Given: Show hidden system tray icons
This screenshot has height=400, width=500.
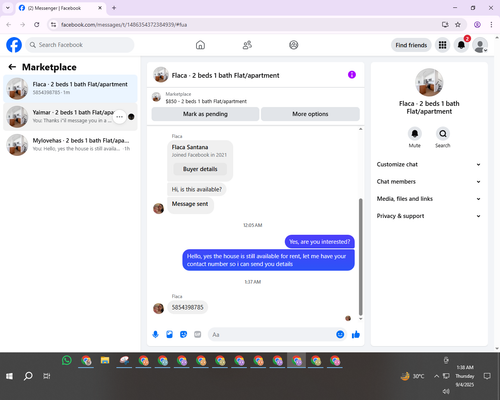Looking at the screenshot, I should click(436, 376).
